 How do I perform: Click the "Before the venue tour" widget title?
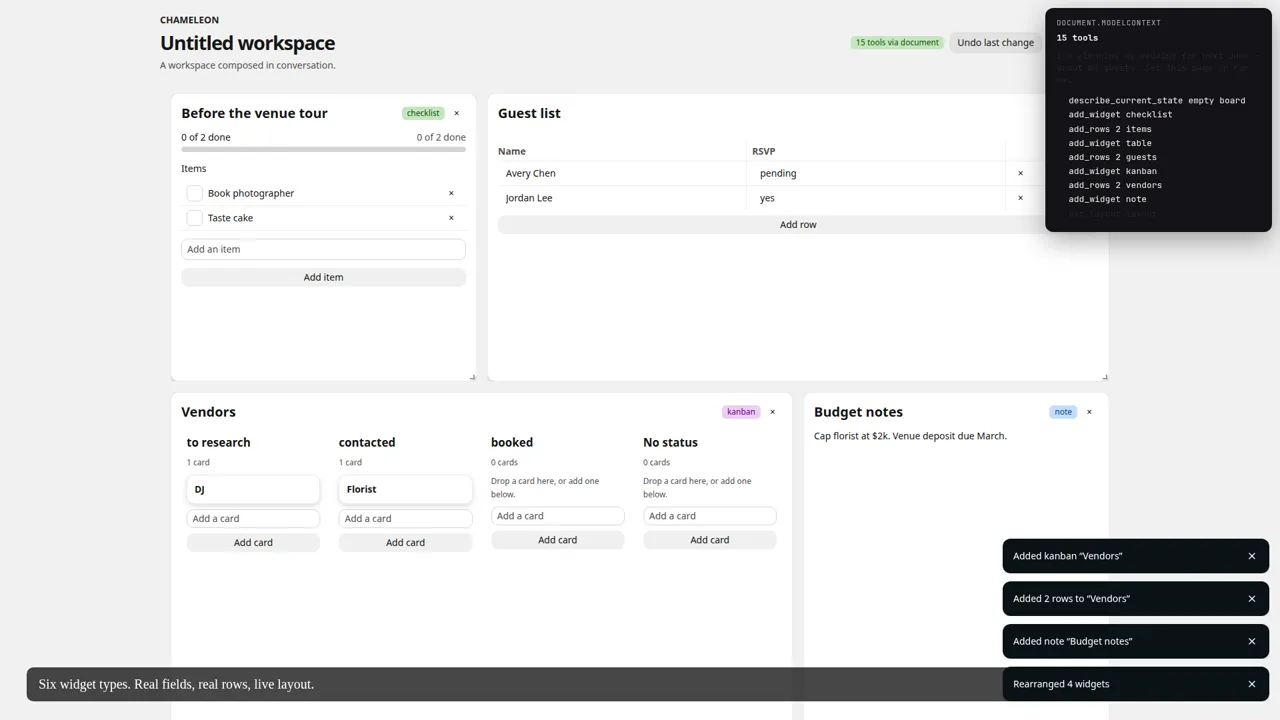[x=254, y=113]
